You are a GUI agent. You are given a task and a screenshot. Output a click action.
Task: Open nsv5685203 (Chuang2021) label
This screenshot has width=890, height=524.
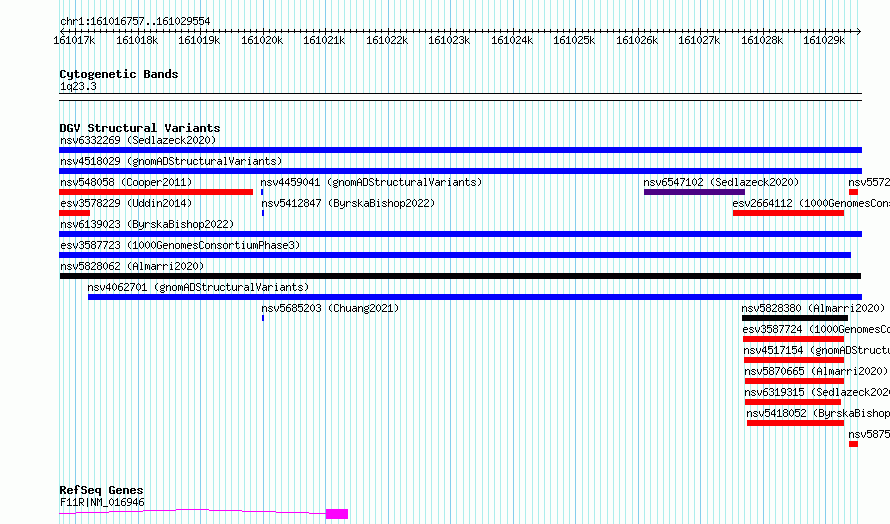tap(330, 308)
